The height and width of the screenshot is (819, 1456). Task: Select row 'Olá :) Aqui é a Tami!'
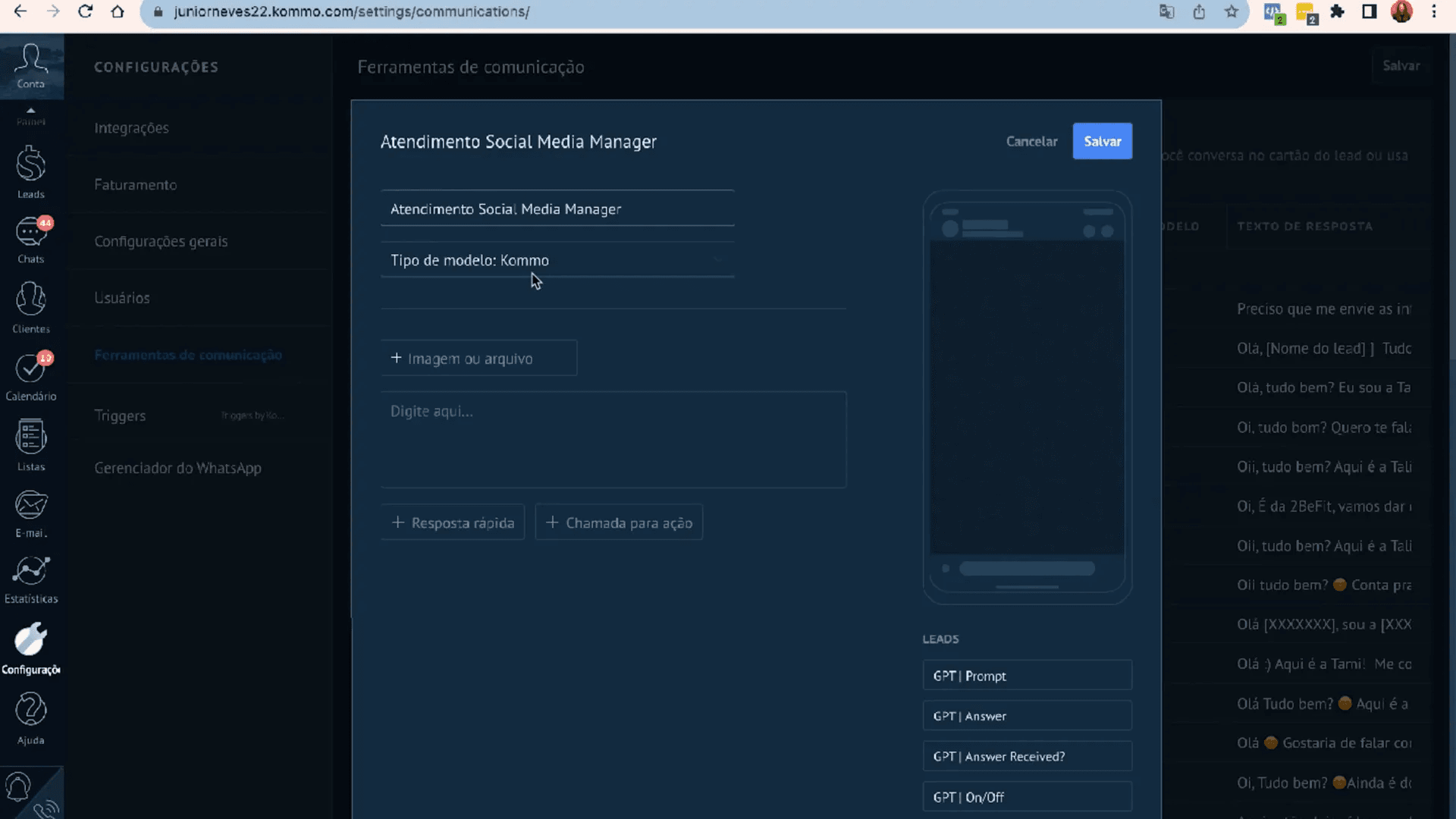(1324, 664)
